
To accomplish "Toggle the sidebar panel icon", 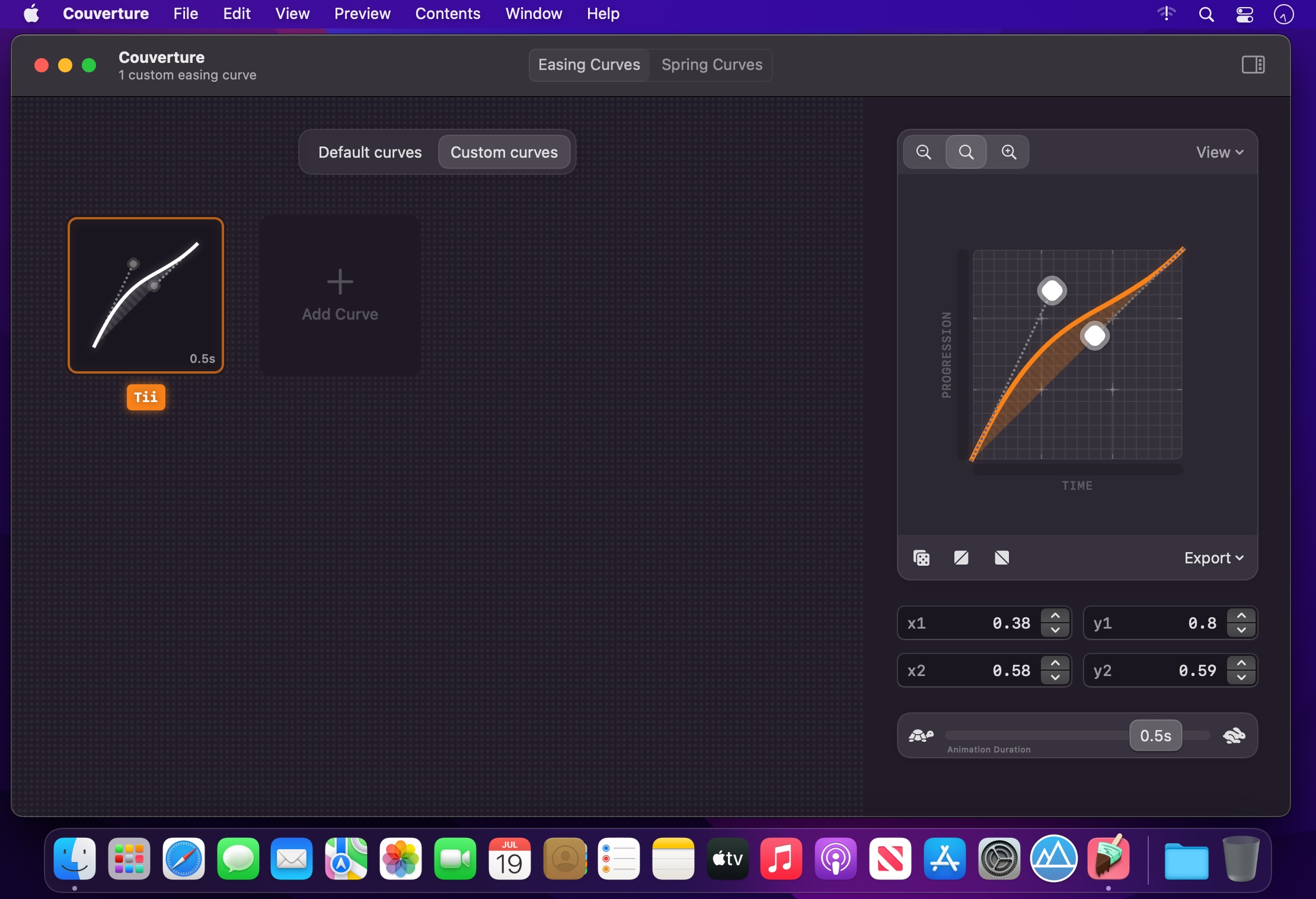I will pos(1253,65).
